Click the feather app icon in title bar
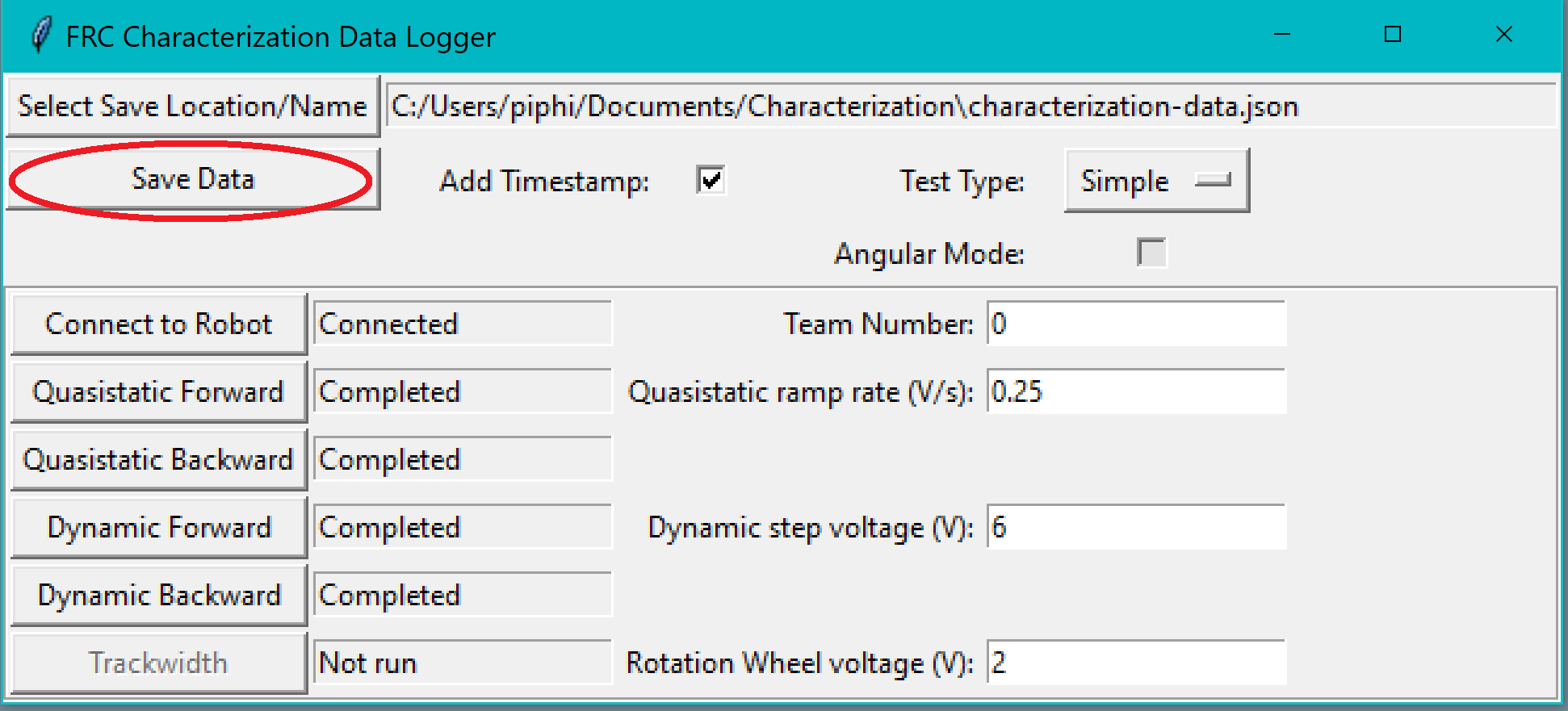Viewport: 1568px width, 711px height. 40,36
